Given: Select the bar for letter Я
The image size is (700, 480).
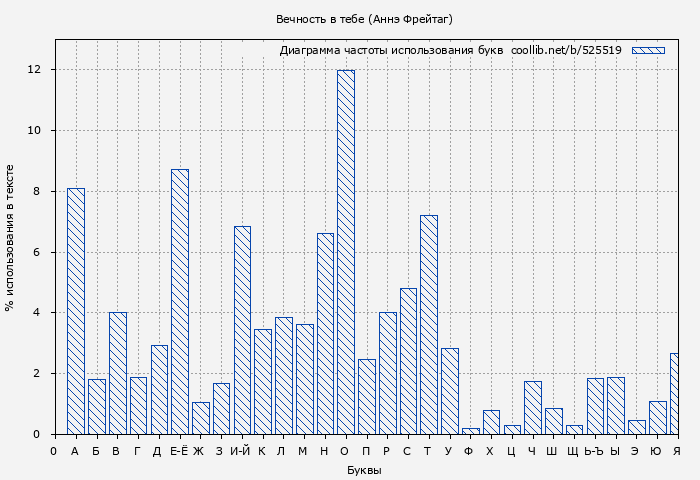Looking at the screenshot, I should 675,394.
